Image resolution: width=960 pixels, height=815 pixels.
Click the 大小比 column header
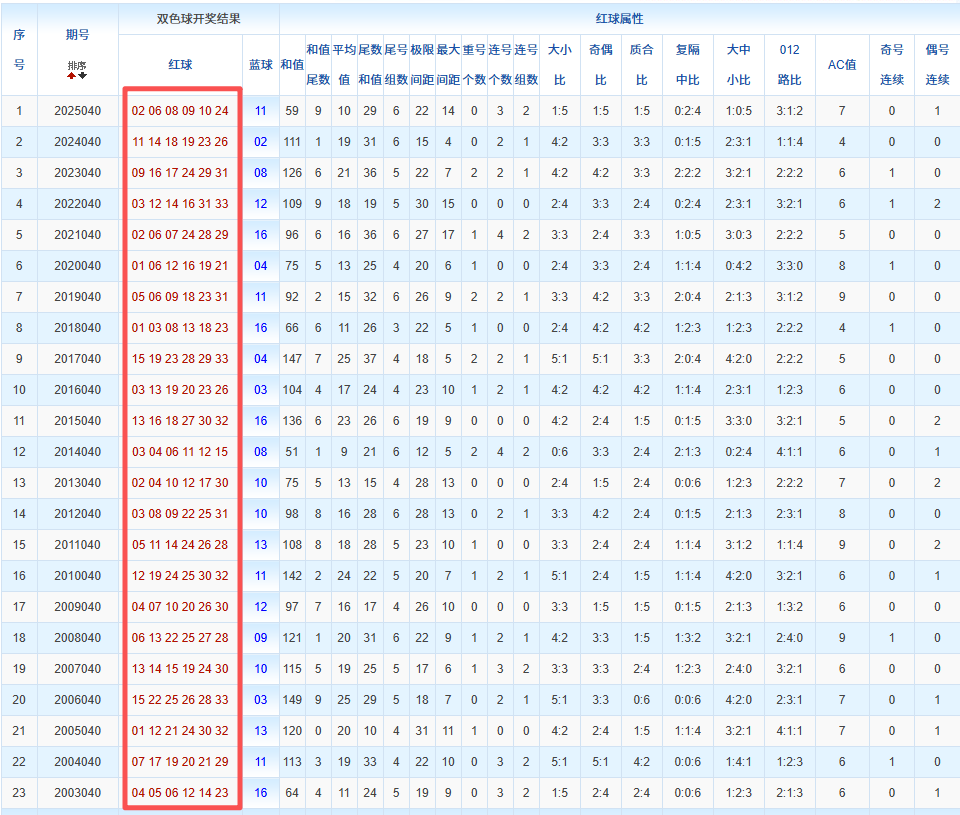point(559,64)
